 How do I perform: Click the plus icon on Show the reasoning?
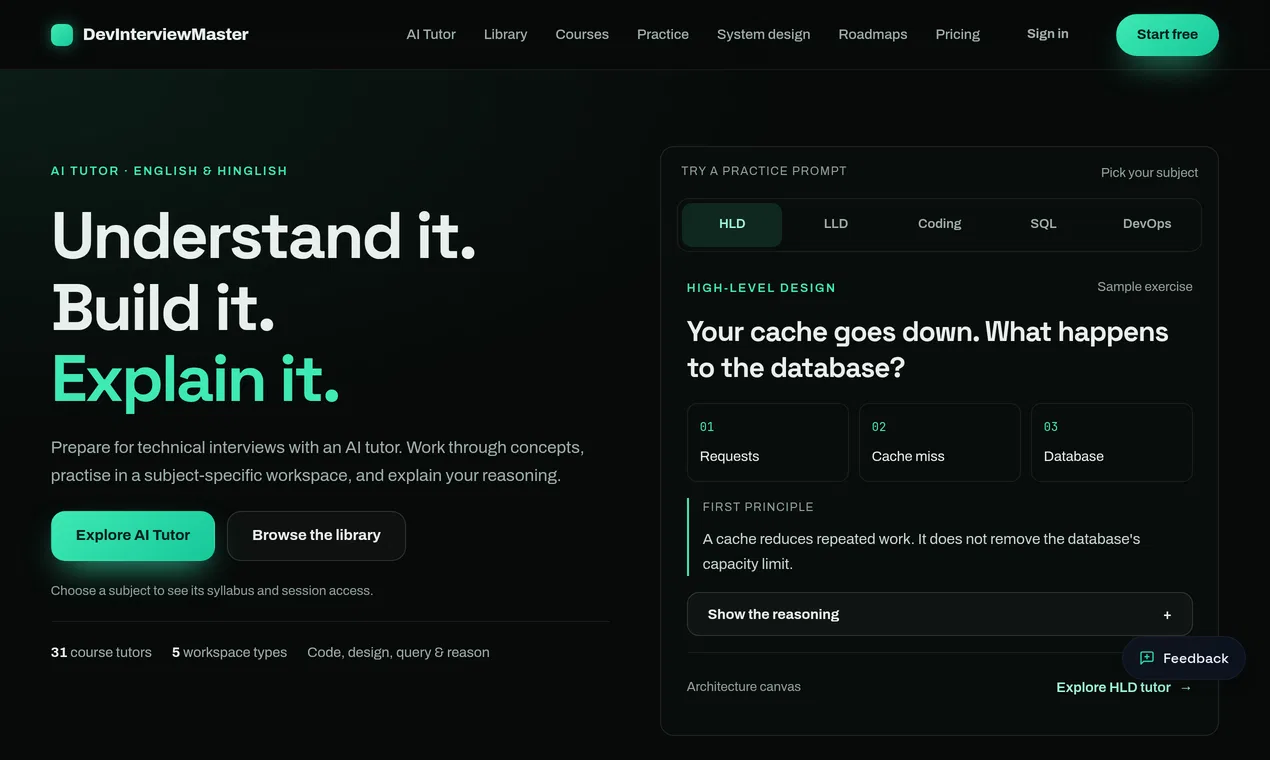tap(1167, 615)
